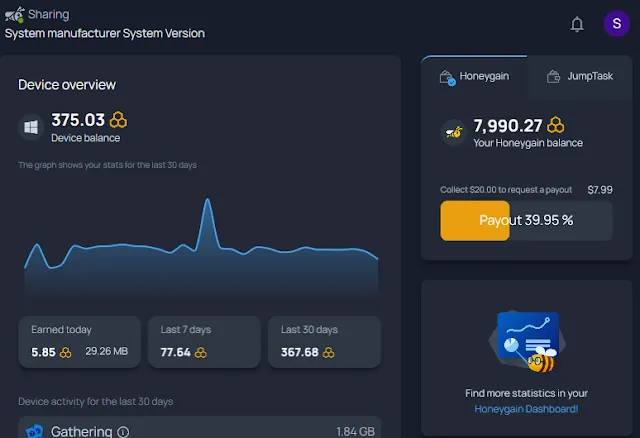The width and height of the screenshot is (640, 438).
Task: Click 'Device activity for the last 30 days'
Action: (x=96, y=401)
